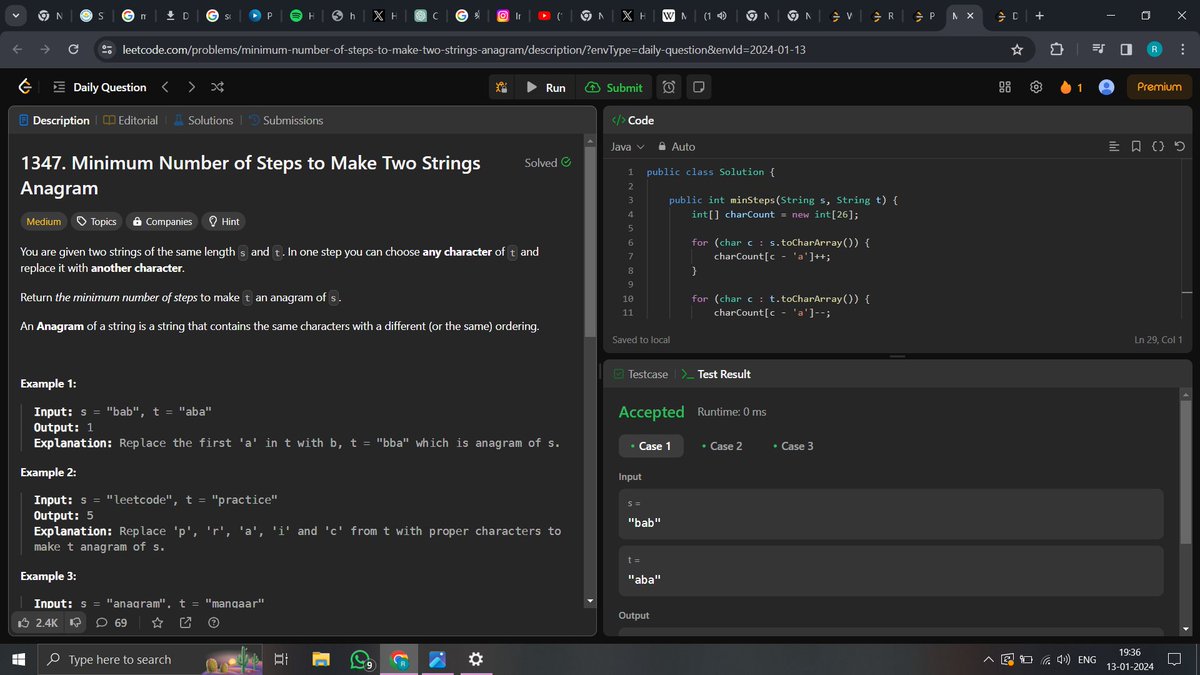Click the Auto lock toggle
1200x675 pixels.
click(x=676, y=146)
